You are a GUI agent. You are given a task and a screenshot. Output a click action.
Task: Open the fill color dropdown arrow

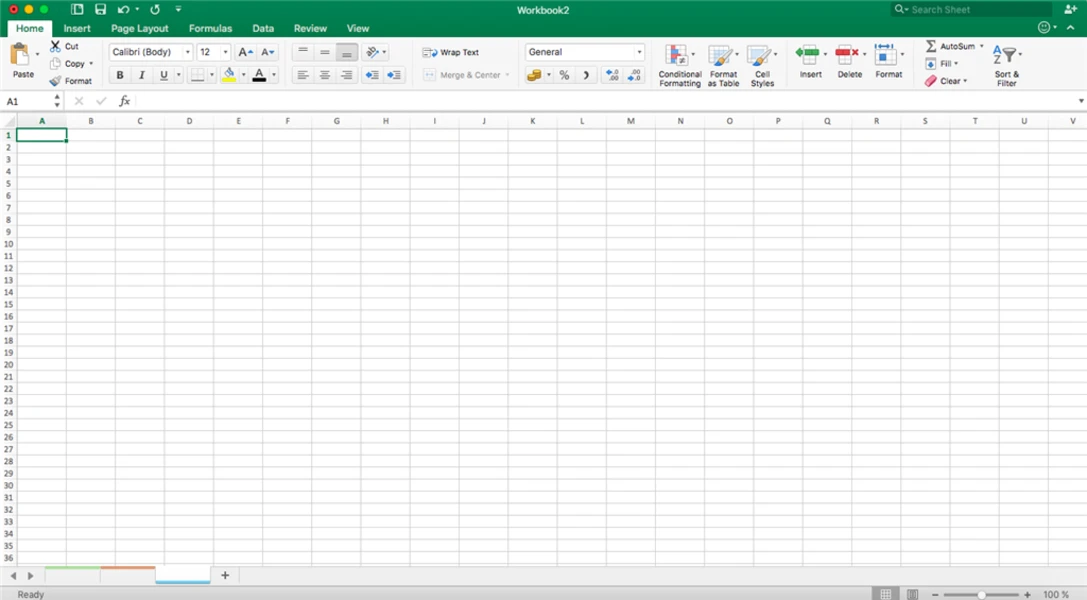pyautogui.click(x=244, y=73)
